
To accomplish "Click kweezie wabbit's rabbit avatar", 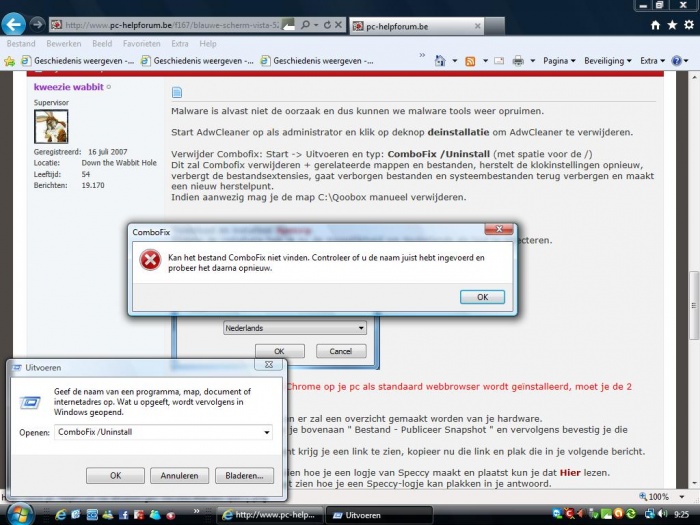I will click(51, 127).
